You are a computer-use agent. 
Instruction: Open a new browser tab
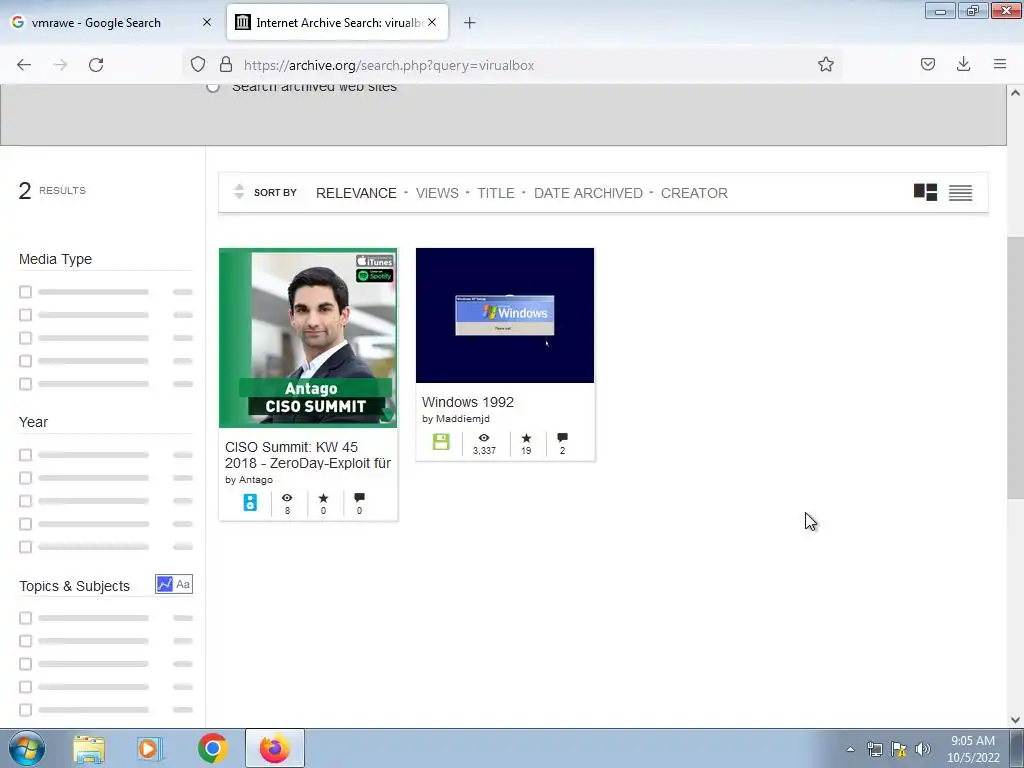click(x=470, y=23)
